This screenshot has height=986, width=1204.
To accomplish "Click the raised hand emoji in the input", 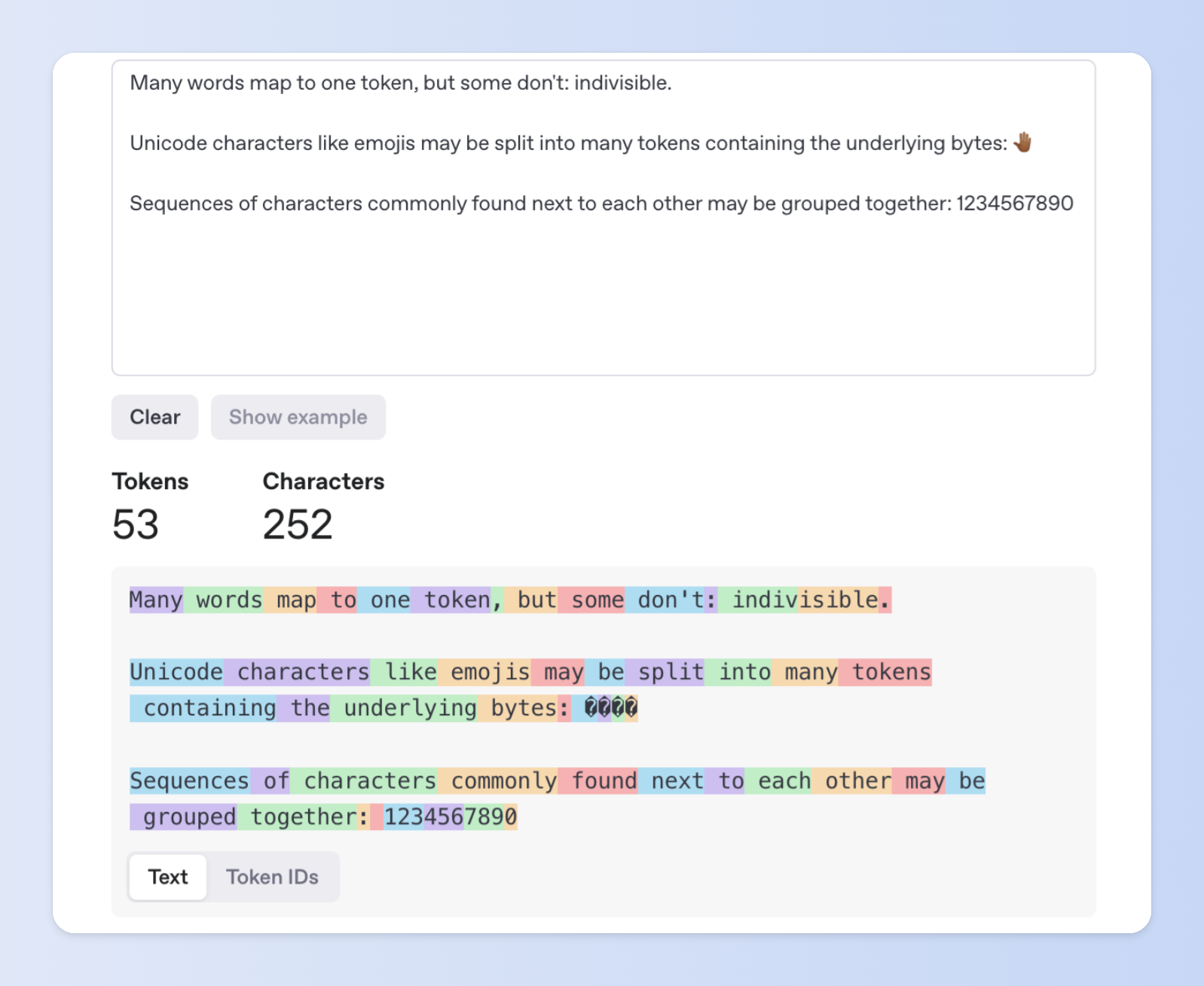I will (x=1022, y=142).
